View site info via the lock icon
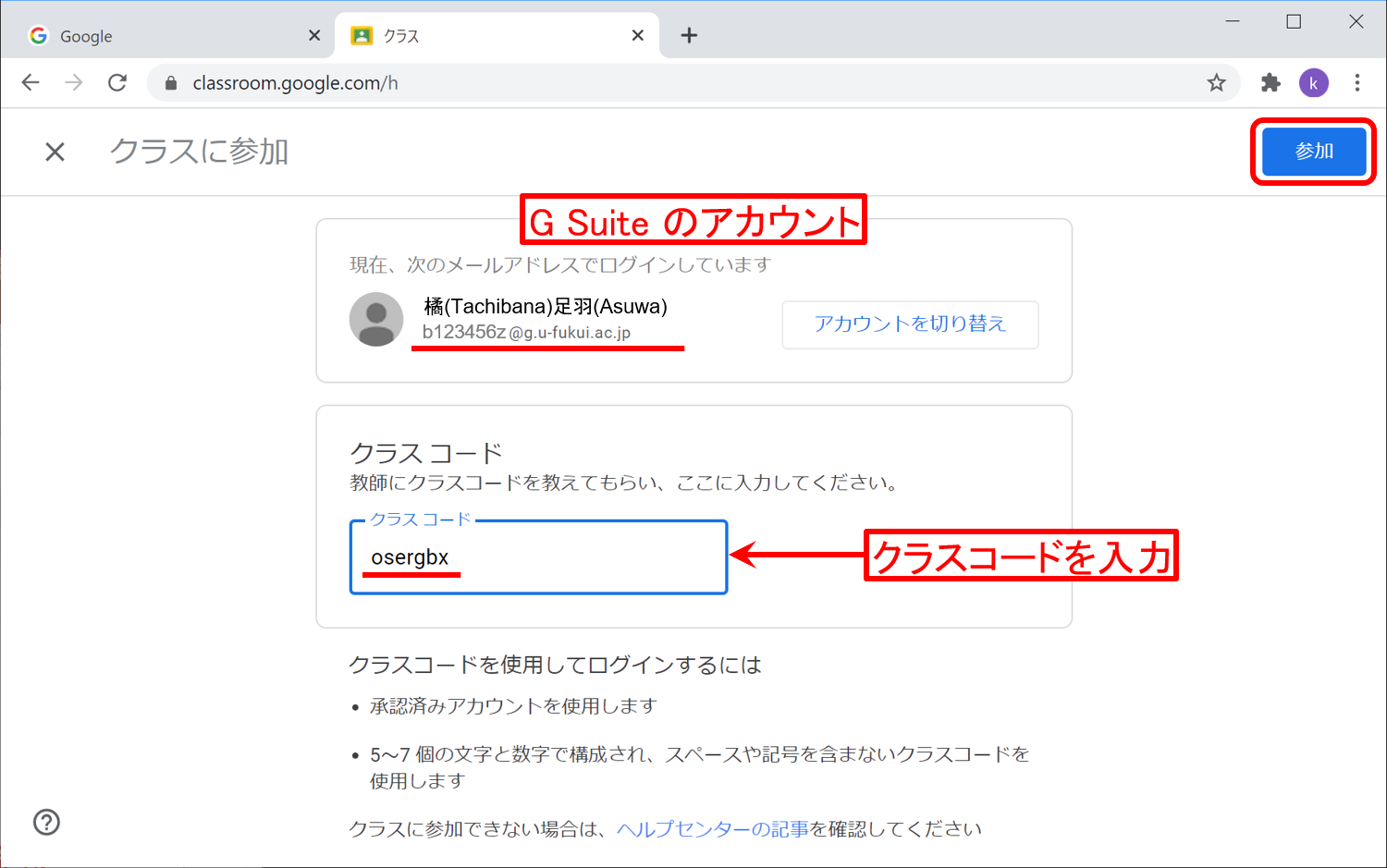Viewport: 1387px width, 868px height. coord(170,83)
